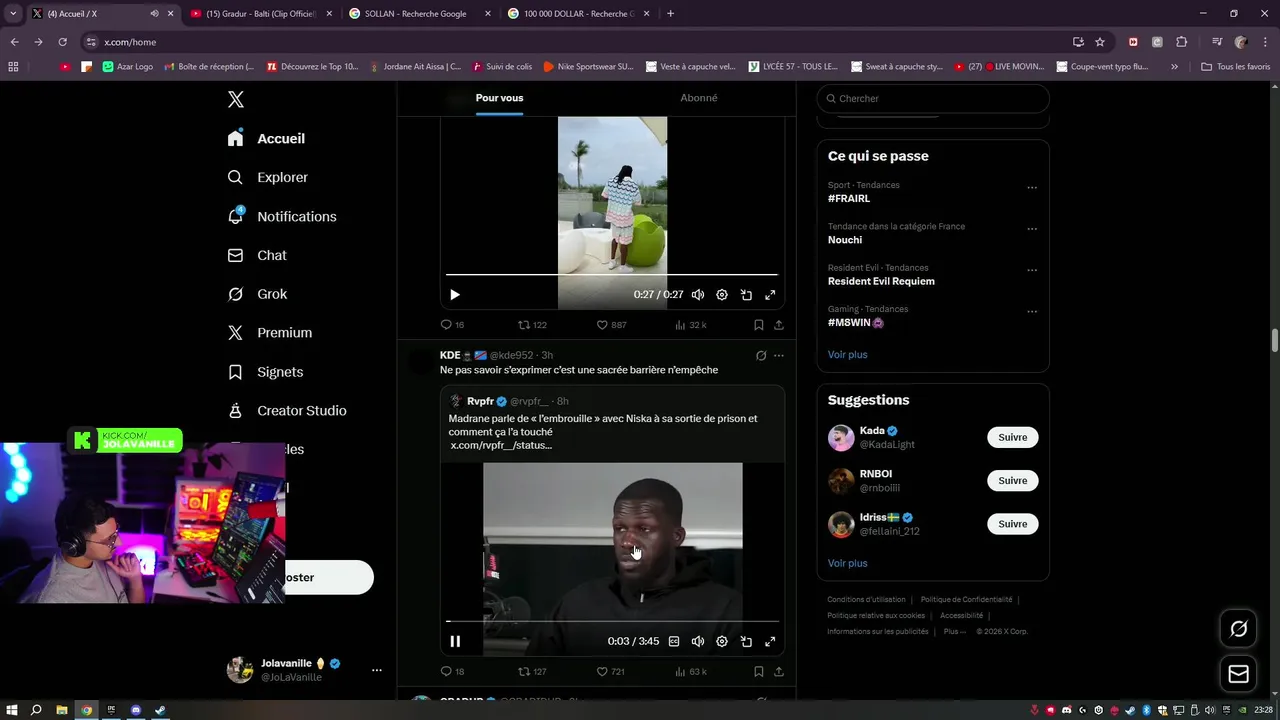This screenshot has height=720, width=1280.
Task: Open floating messages envelope button
Action: 1238,675
